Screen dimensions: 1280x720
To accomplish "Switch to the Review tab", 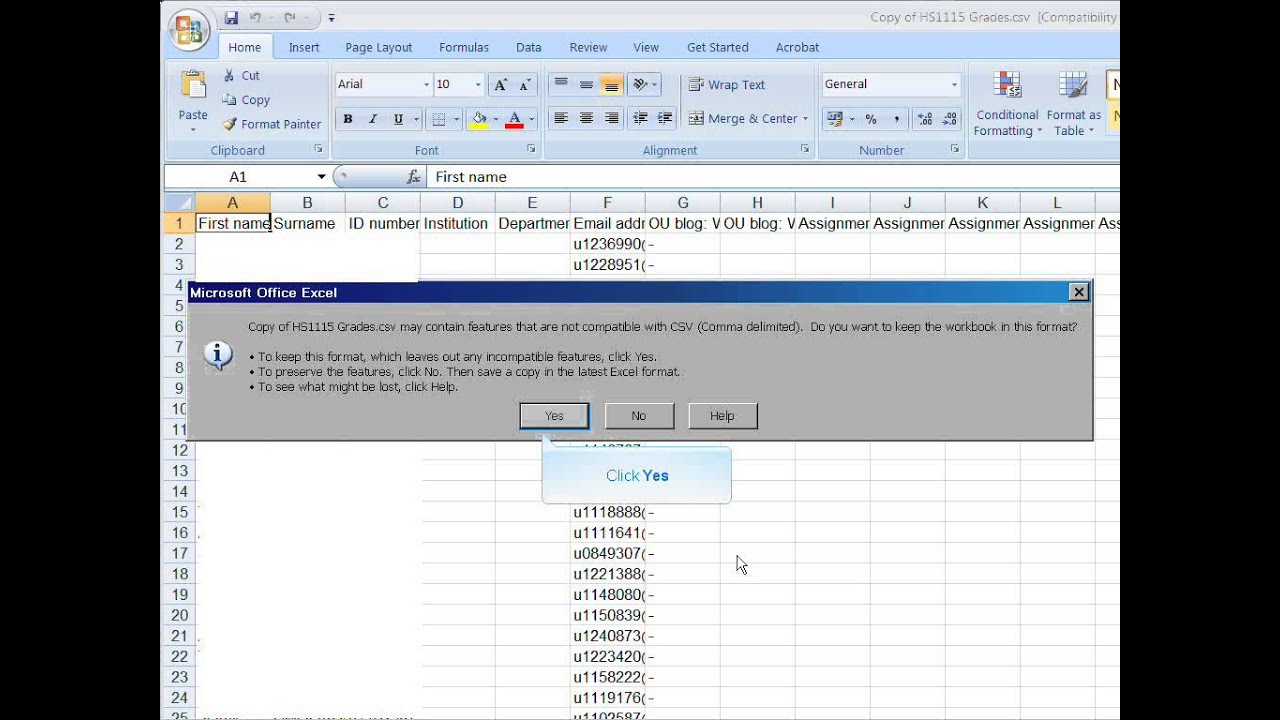I will click(x=588, y=47).
